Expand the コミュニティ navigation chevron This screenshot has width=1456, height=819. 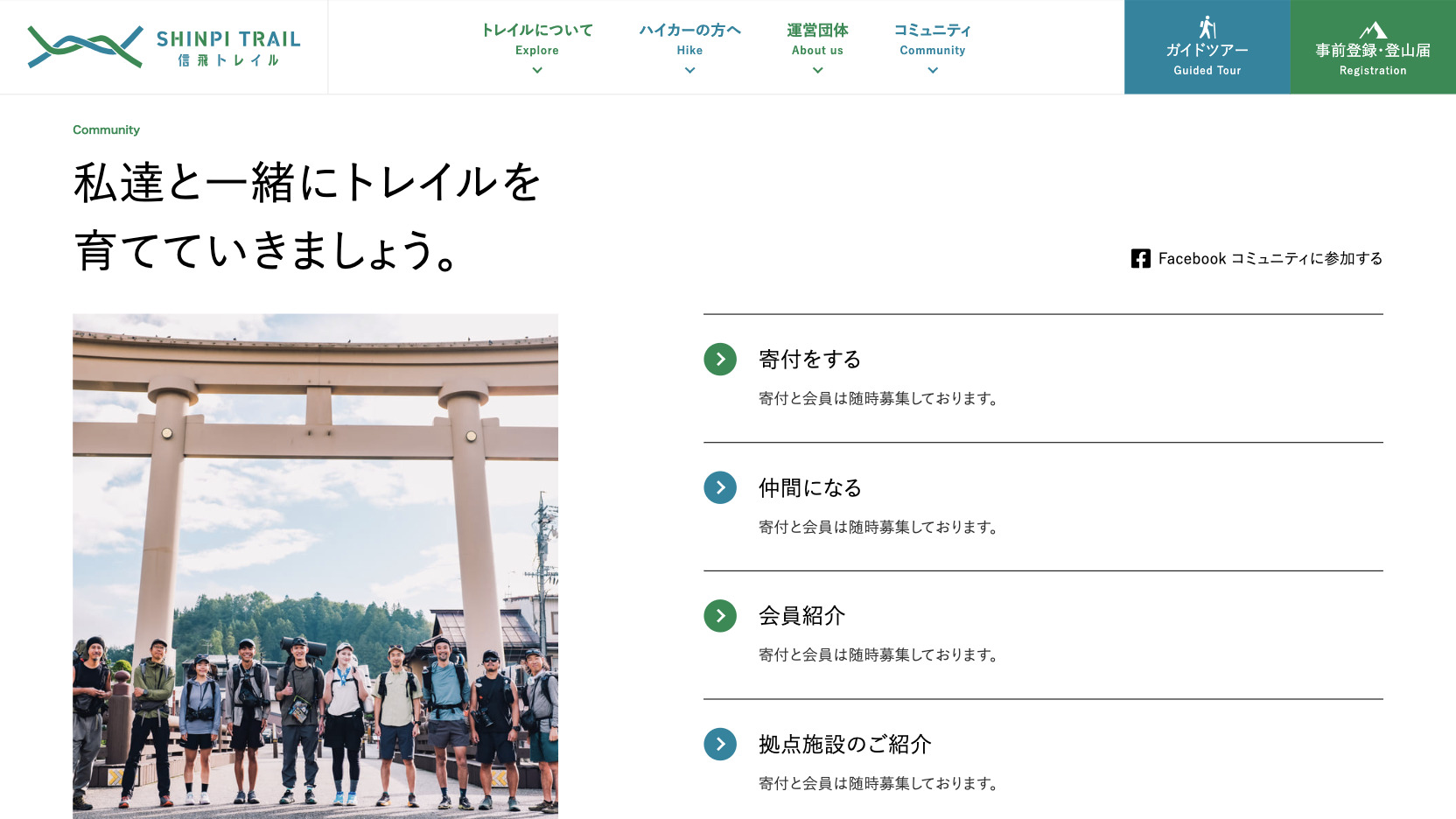[x=932, y=68]
